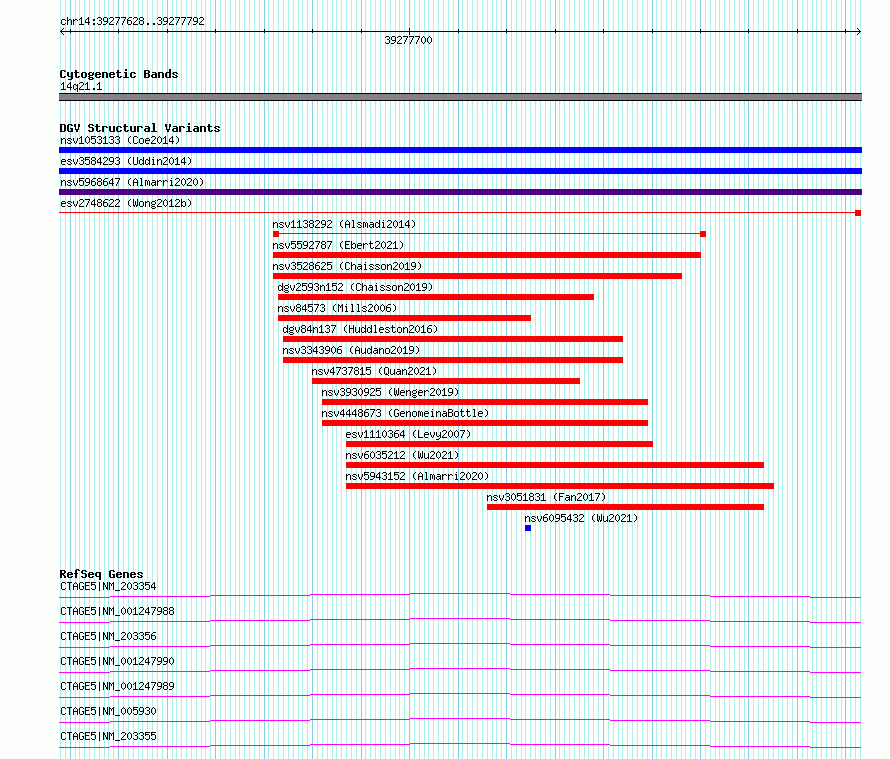This screenshot has width=890, height=759.
Task: Open dgv2593n152 (Chaisson2019) label
Action: tap(355, 287)
